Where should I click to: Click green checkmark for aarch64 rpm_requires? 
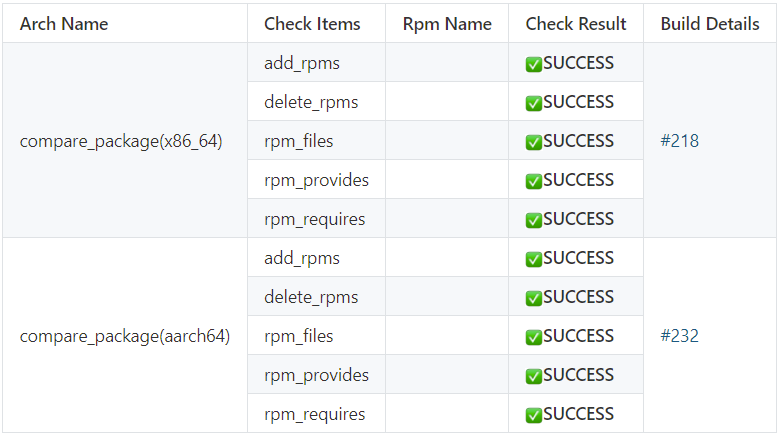(x=534, y=415)
